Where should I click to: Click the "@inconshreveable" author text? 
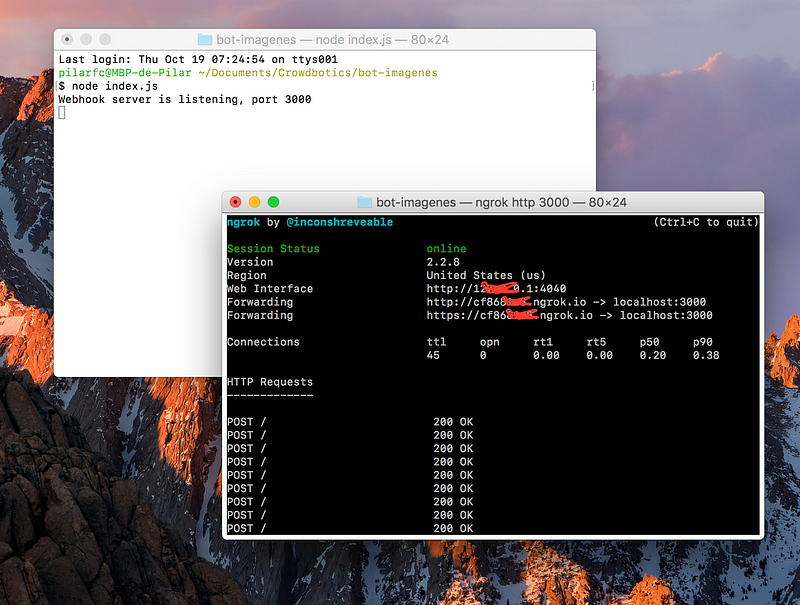point(340,222)
